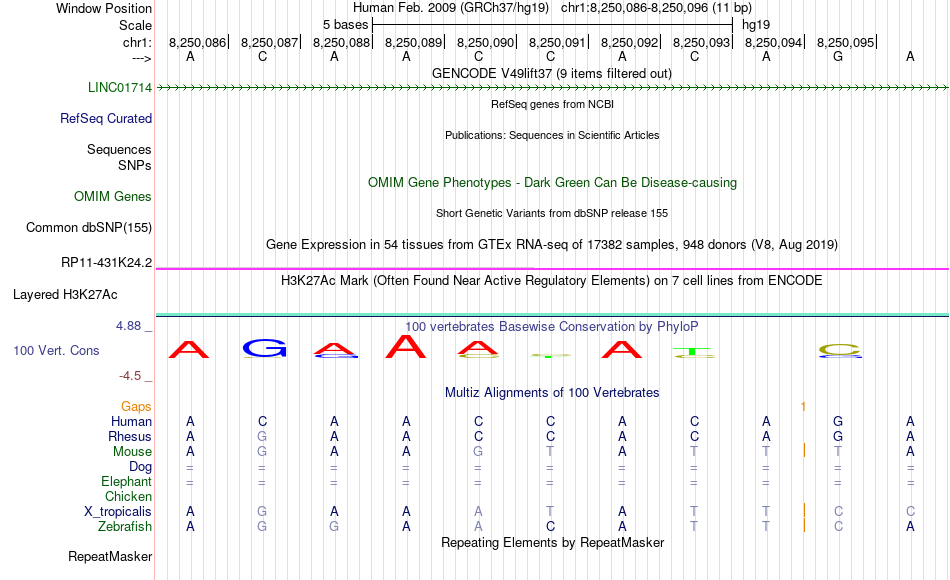Click the Publications: Sequences in Scientific Articles title
The height and width of the screenshot is (580, 950).
pyautogui.click(x=552, y=135)
